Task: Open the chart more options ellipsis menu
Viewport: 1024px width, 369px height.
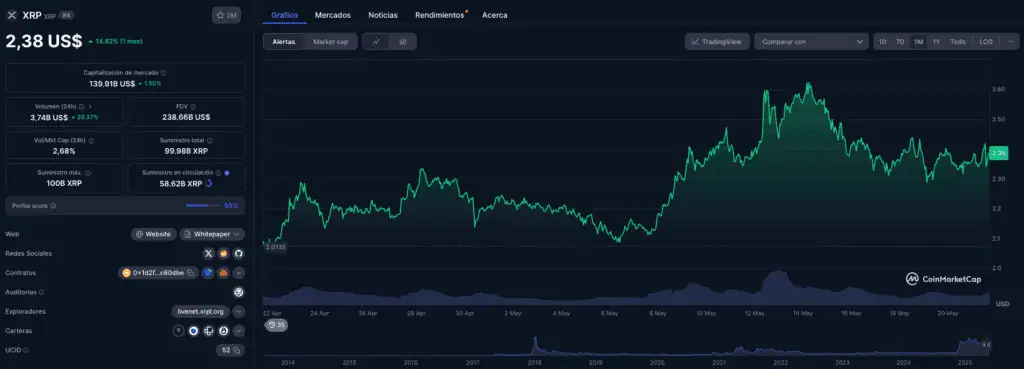Action: coord(1011,42)
